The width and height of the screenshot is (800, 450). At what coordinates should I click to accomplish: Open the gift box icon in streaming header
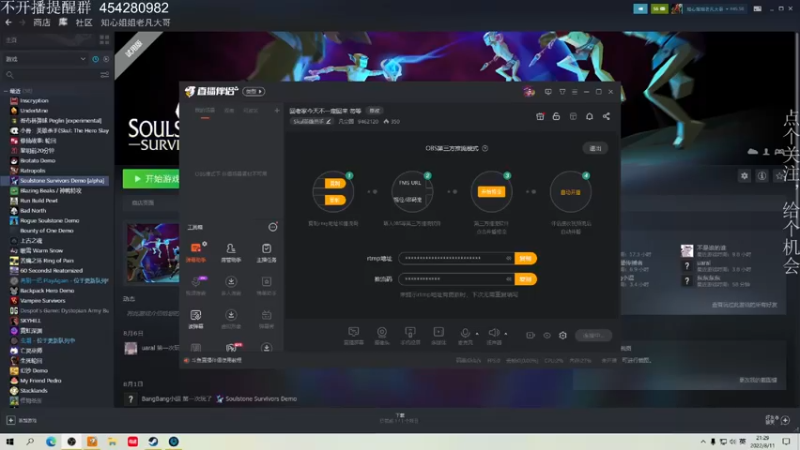540,116
